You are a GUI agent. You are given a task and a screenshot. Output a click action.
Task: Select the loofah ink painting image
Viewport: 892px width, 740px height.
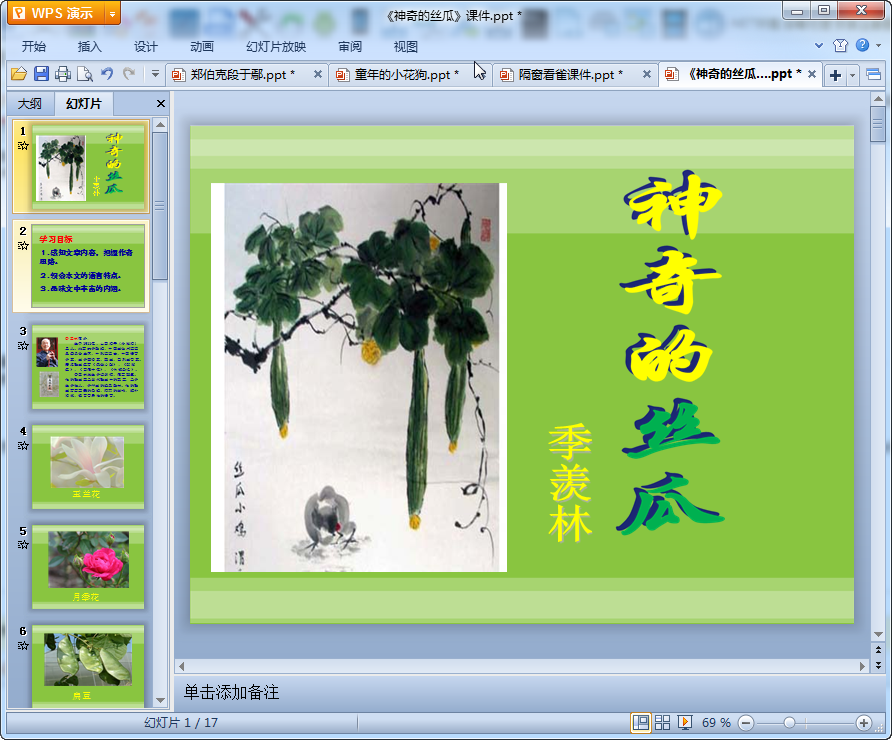359,377
